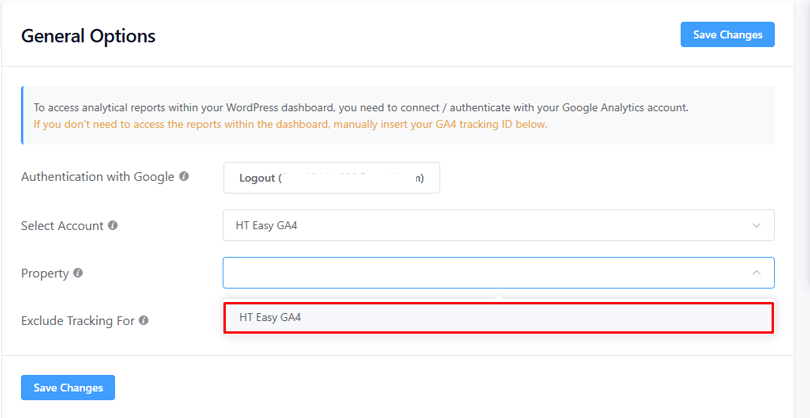Click the Select Account label text
The height and width of the screenshot is (418, 810).
pos(62,226)
